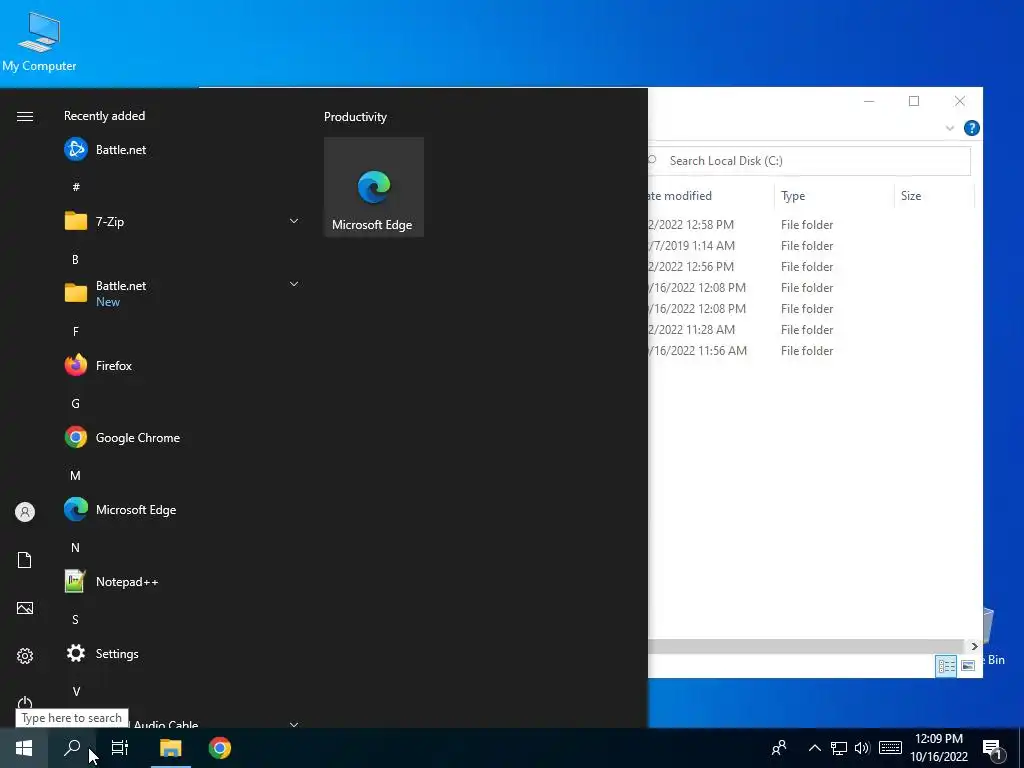Open the user account icon in Start sidebar
This screenshot has width=1024, height=768.
(x=25, y=512)
